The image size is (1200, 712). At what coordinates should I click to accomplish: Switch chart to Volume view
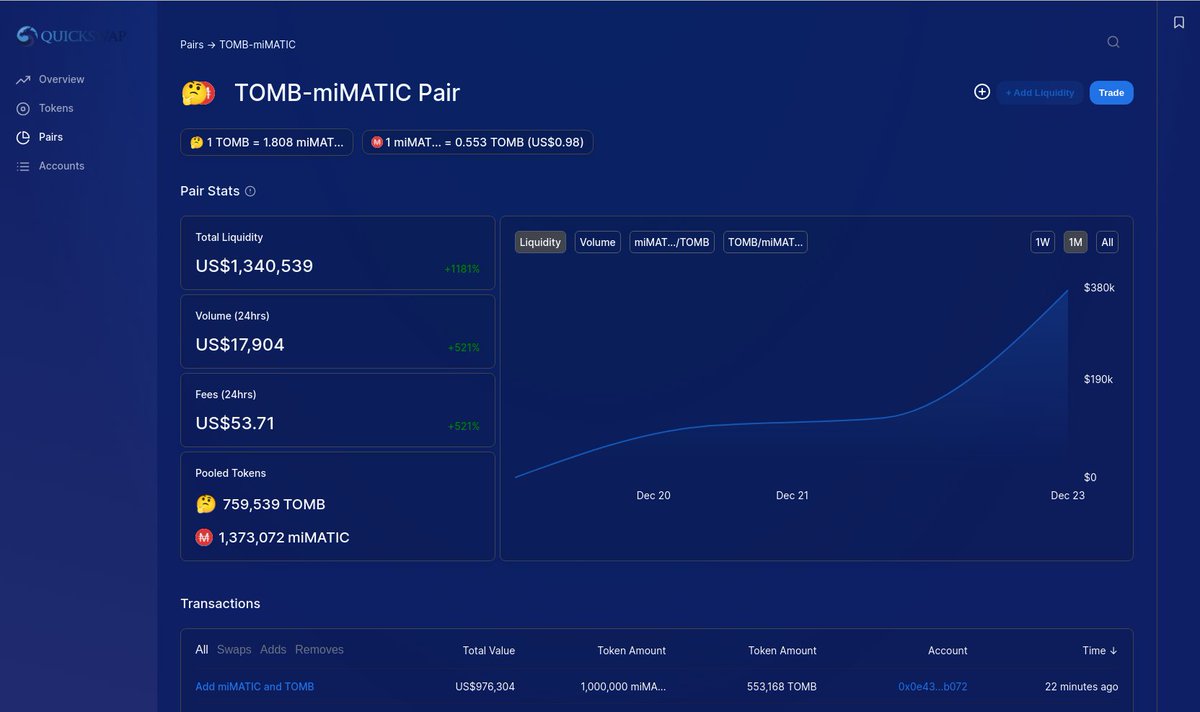click(598, 242)
